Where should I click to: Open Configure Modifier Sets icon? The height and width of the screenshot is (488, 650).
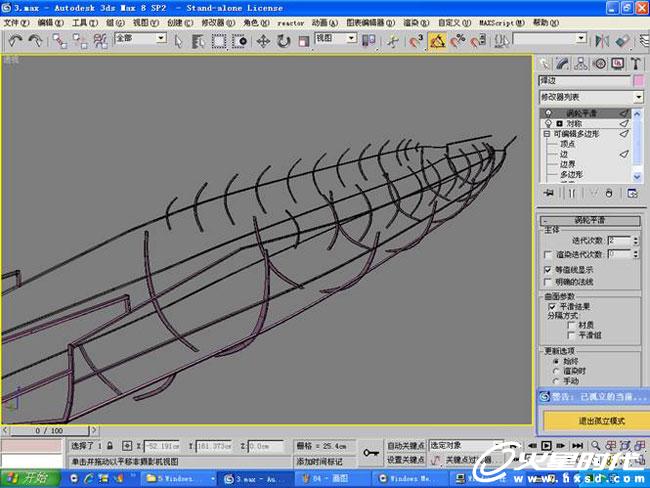point(633,193)
